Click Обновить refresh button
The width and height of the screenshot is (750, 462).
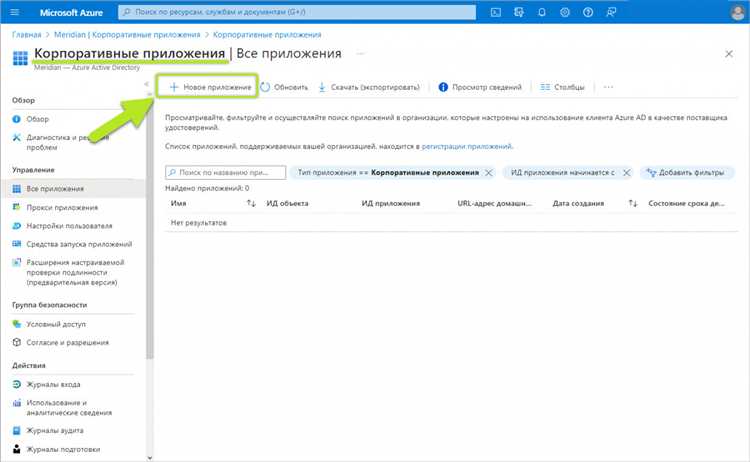(285, 87)
